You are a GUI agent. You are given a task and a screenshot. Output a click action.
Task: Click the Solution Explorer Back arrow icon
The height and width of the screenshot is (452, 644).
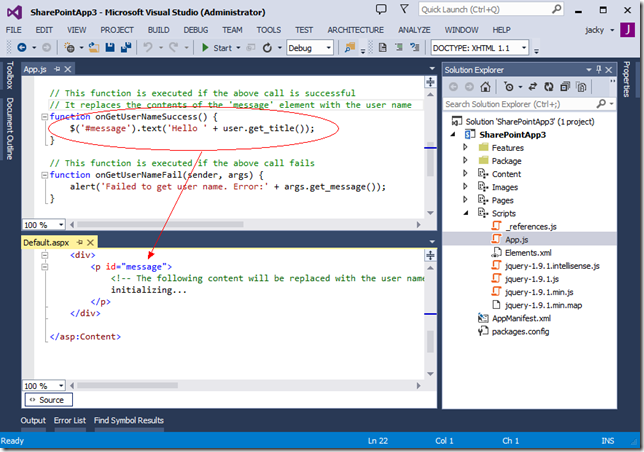point(453,87)
